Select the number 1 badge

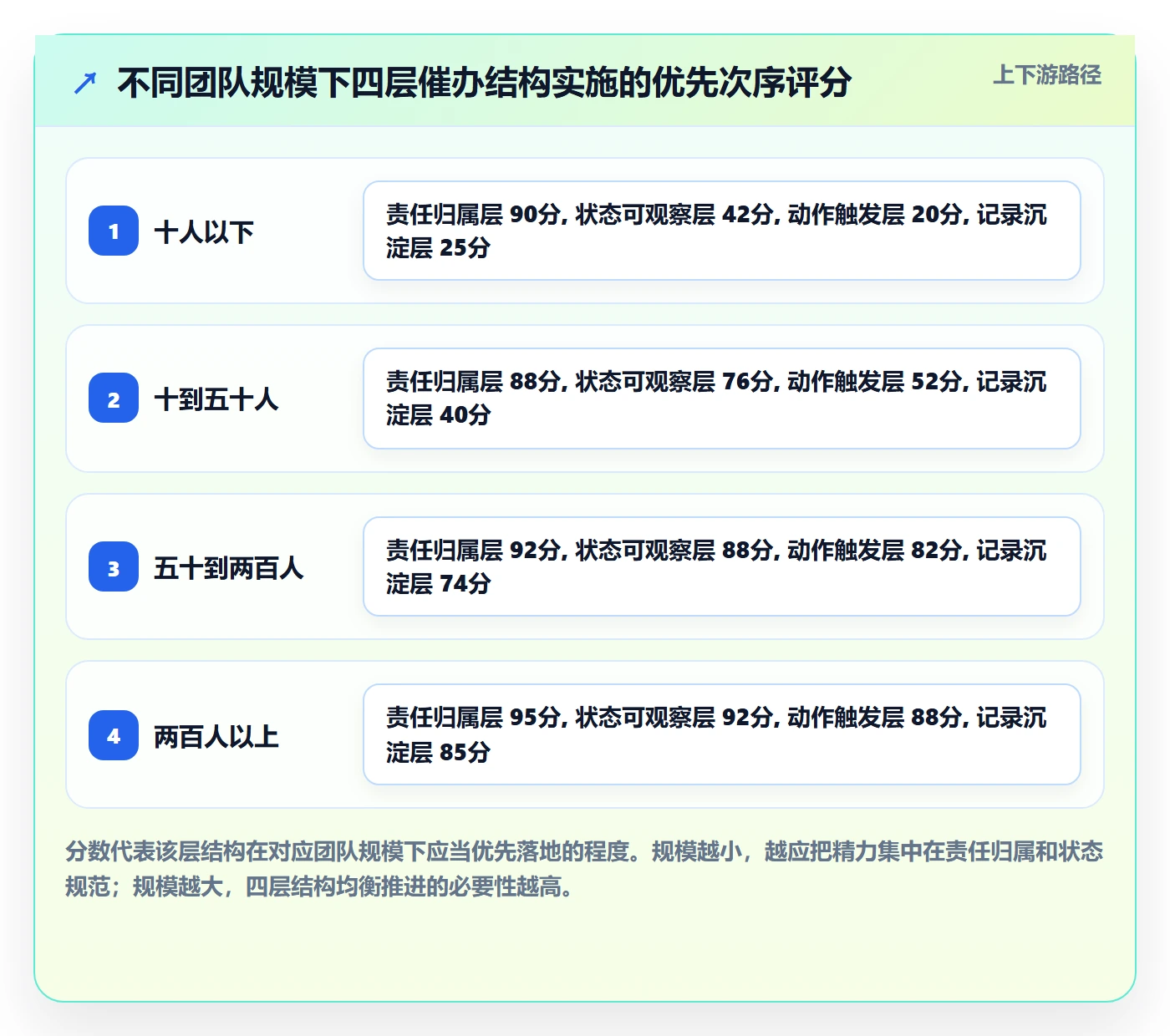[114, 231]
